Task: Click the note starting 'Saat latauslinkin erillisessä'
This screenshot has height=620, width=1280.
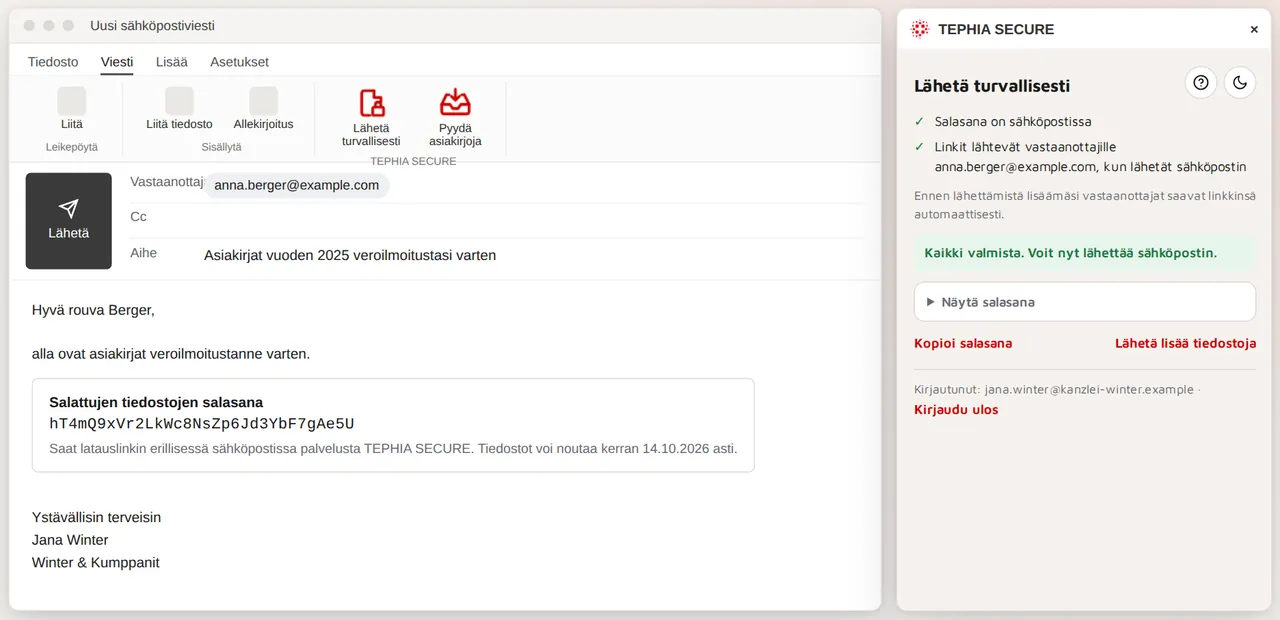Action: click(x=393, y=448)
